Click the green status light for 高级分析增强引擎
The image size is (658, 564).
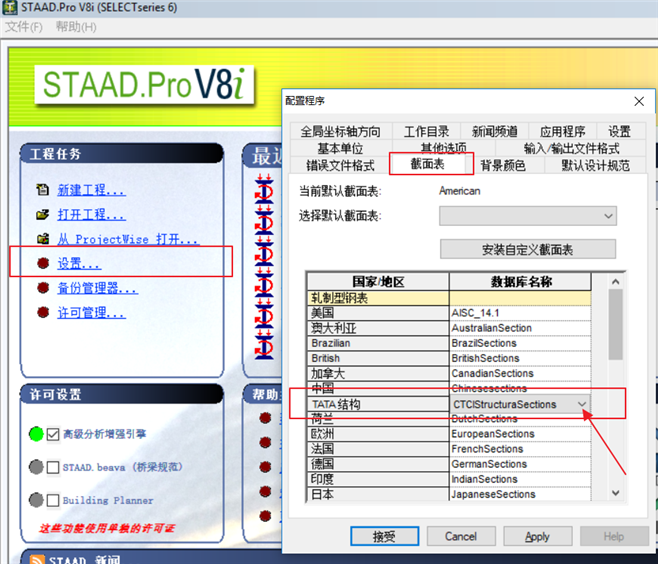tap(37, 434)
